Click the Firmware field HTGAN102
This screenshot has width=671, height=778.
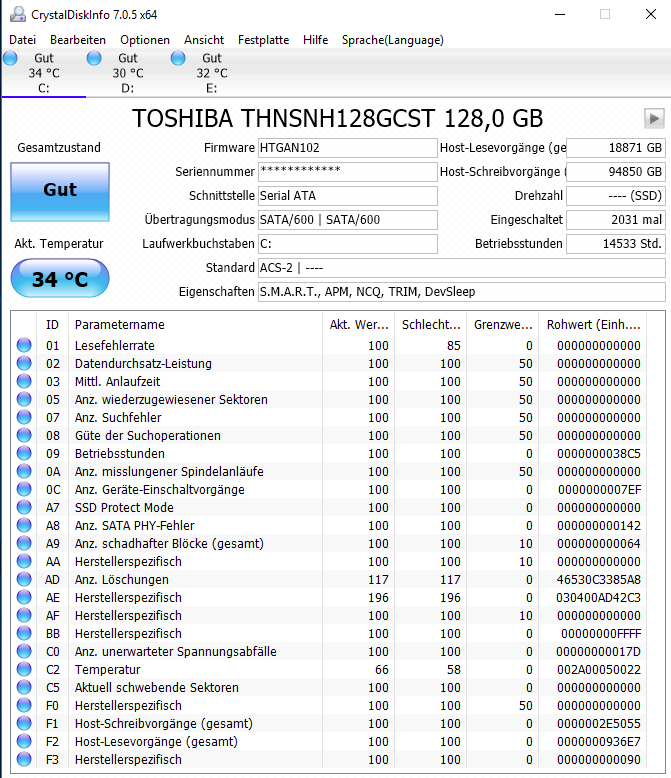(347, 148)
